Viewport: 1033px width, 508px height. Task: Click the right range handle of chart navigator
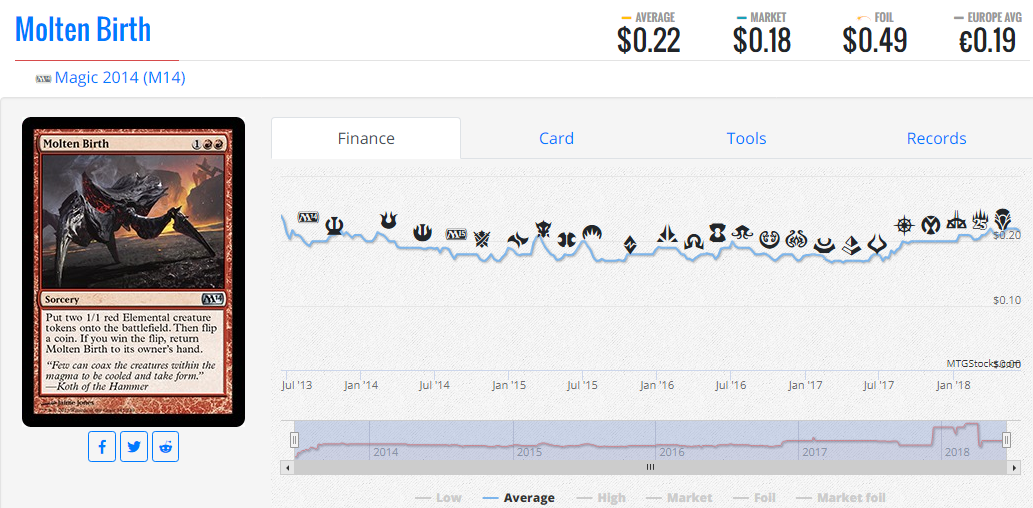pos(1007,439)
